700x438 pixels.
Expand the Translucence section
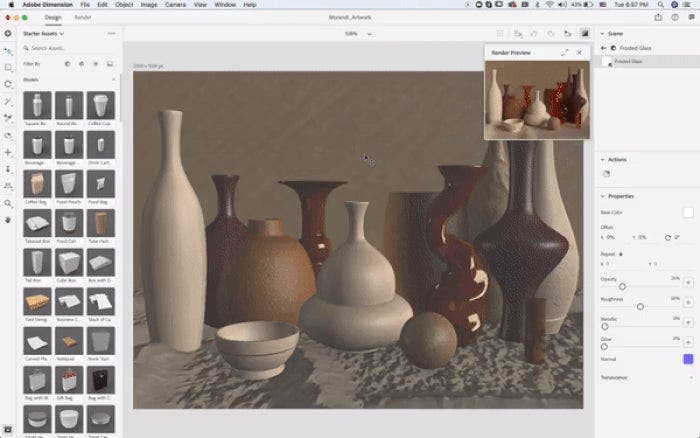691,378
